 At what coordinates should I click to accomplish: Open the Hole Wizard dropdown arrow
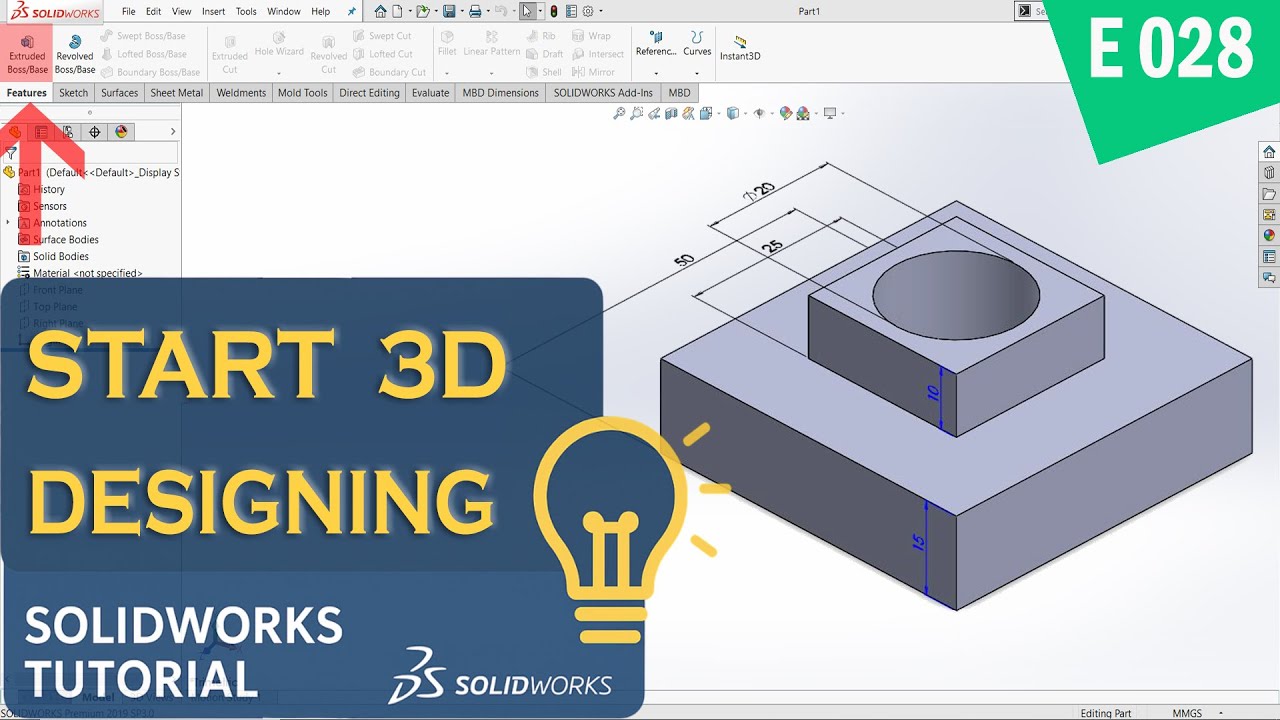click(279, 72)
